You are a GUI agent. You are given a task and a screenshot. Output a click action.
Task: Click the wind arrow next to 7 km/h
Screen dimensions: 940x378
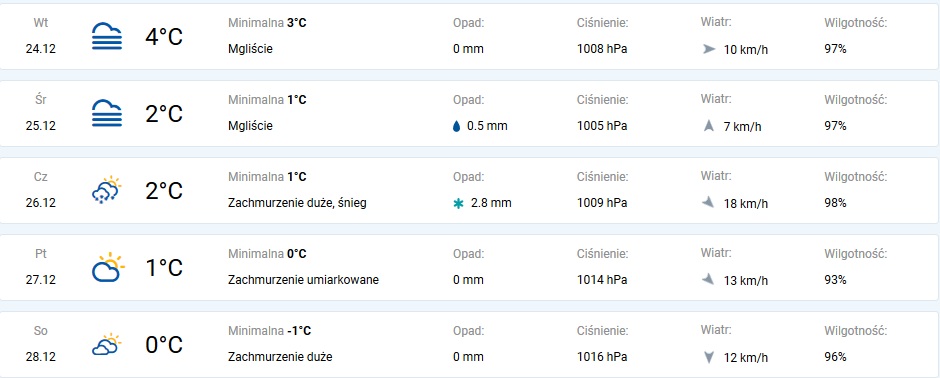[x=709, y=126]
